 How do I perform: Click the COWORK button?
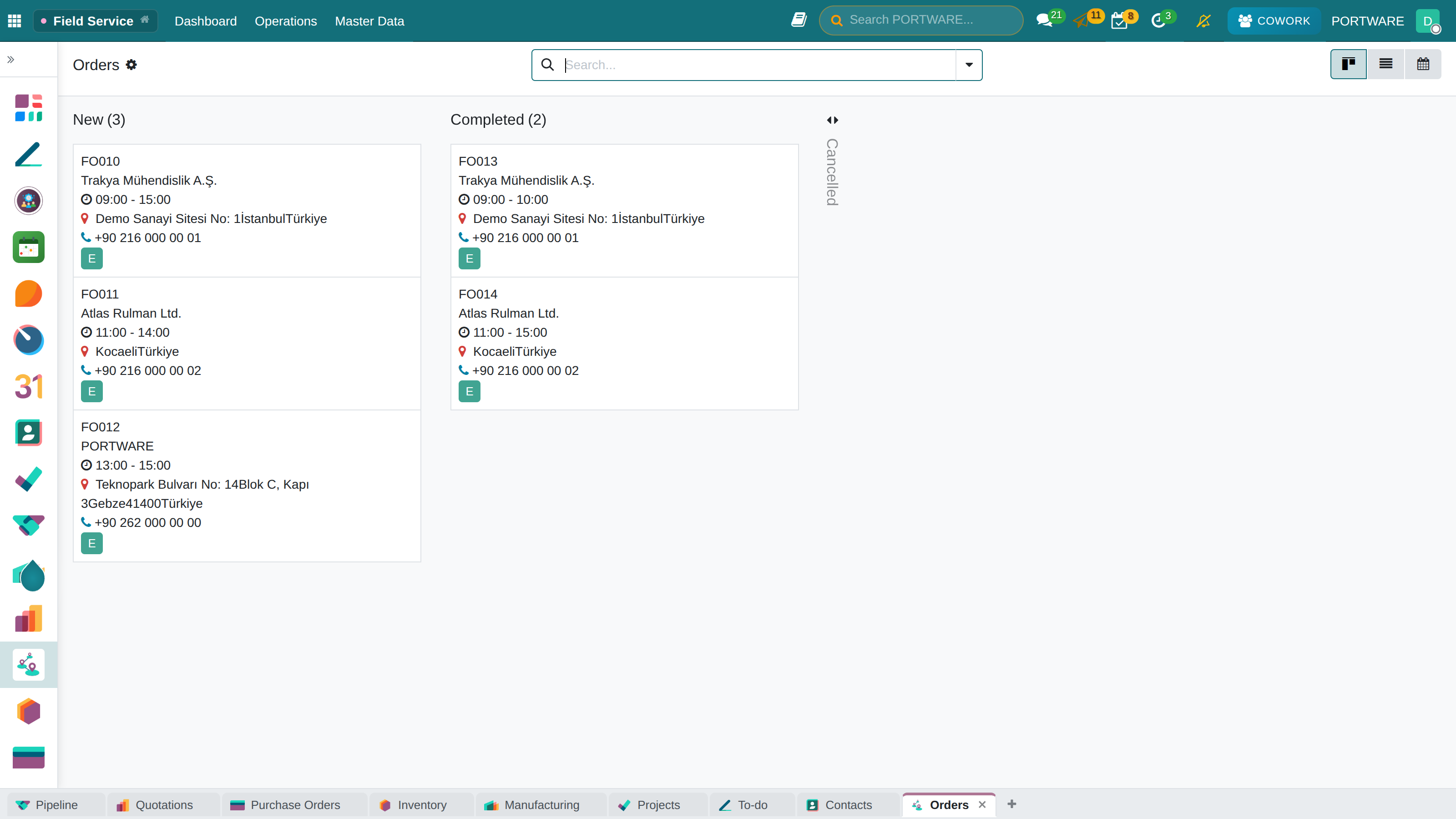point(1274,21)
